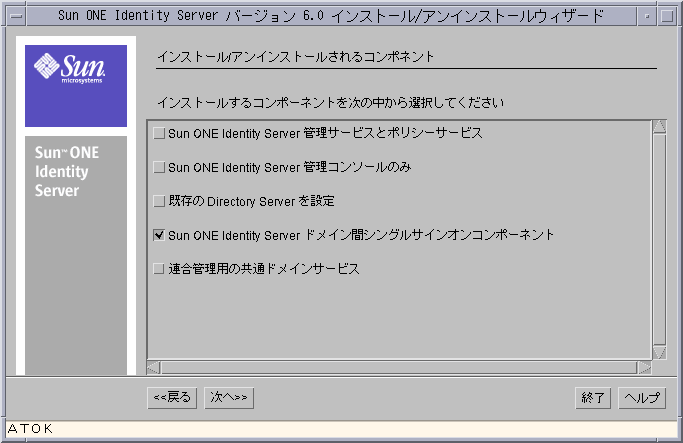The image size is (683, 443).
Task: Click the '既存の Directory Server を設定' label text
Action: tap(251, 201)
